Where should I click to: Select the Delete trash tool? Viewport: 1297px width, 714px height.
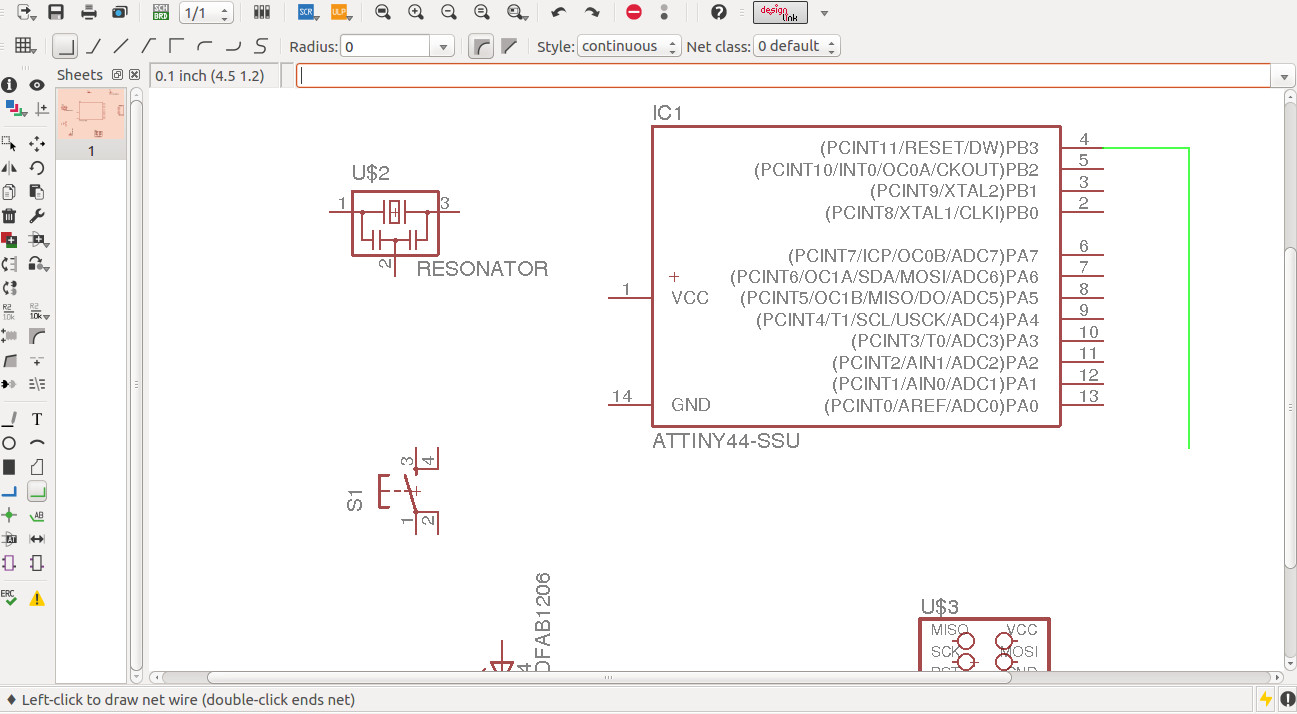point(10,216)
